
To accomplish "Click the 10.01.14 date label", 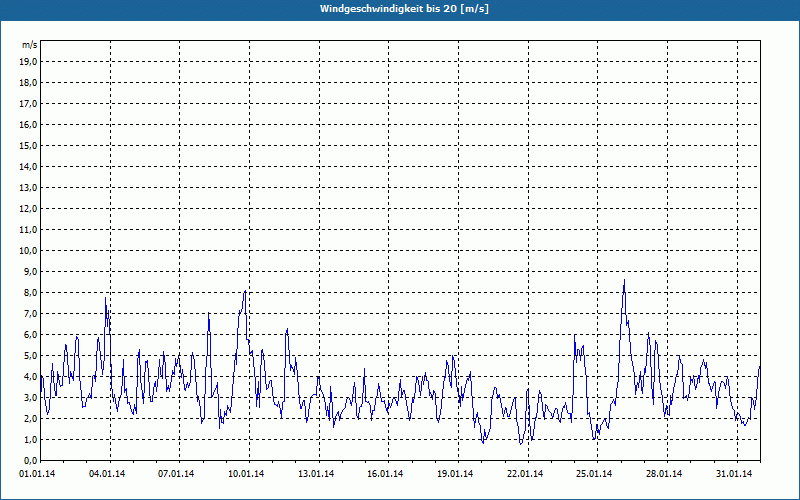I will click(x=246, y=474).
